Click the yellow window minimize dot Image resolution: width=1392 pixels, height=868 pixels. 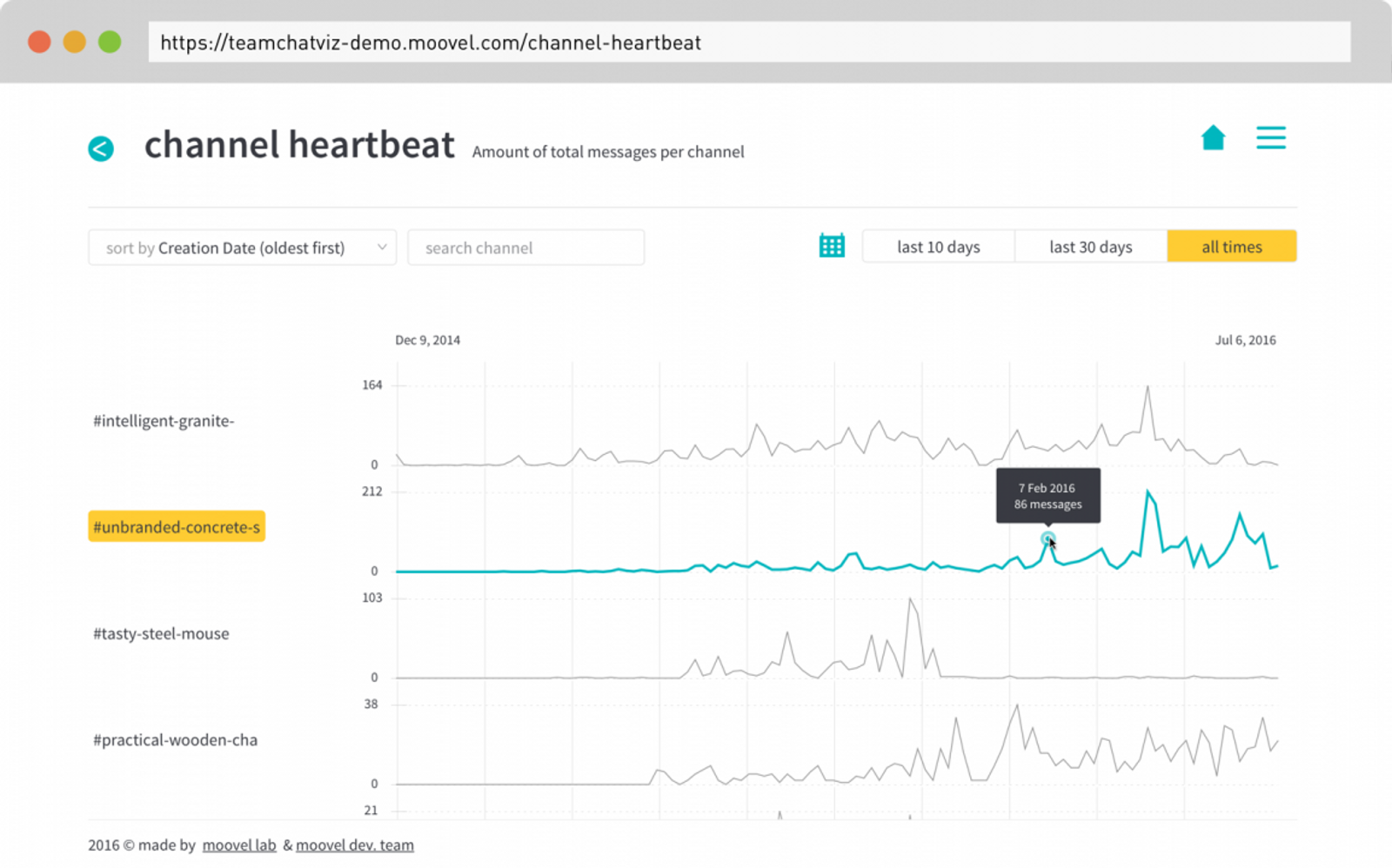[x=75, y=42]
